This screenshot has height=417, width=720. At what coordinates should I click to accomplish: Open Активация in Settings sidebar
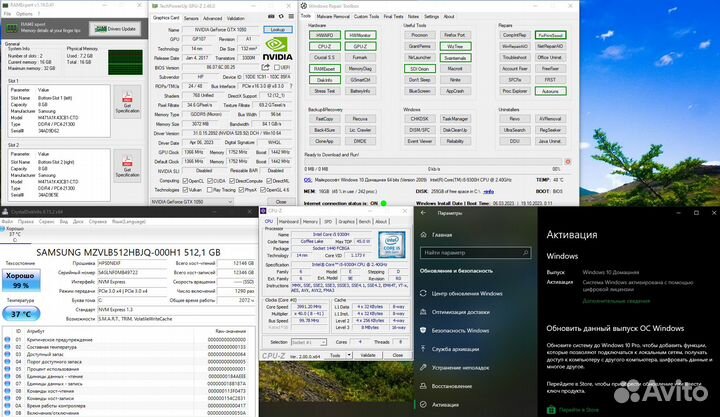tap(445, 405)
